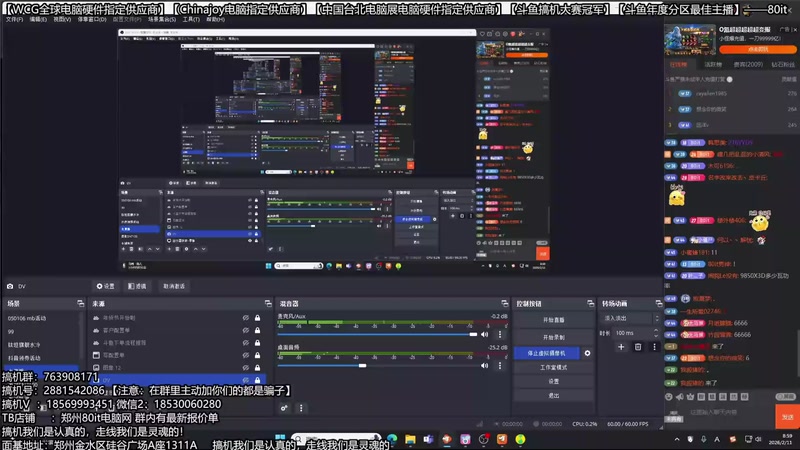Open advanced audio properties gear in mixer
The image size is (800, 450).
(x=284, y=408)
